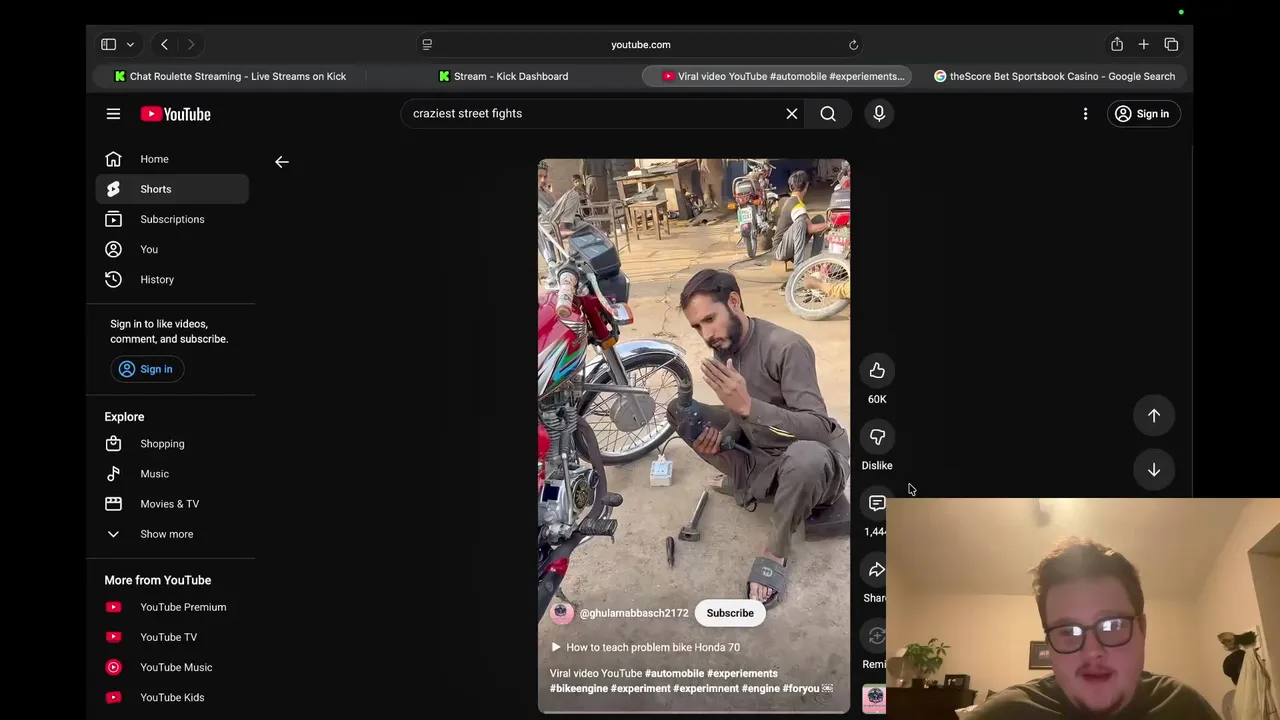Go to next Short with down arrow
The height and width of the screenshot is (720, 1280).
[1154, 470]
